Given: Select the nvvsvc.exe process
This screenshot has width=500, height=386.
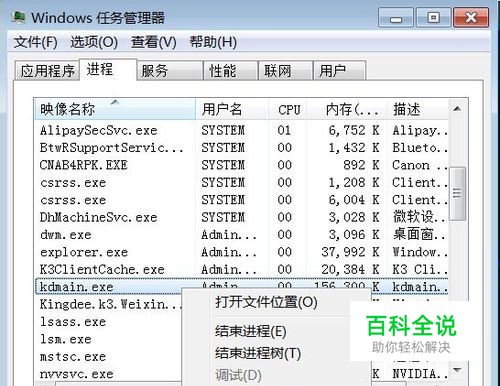Looking at the screenshot, I should coord(108,374).
